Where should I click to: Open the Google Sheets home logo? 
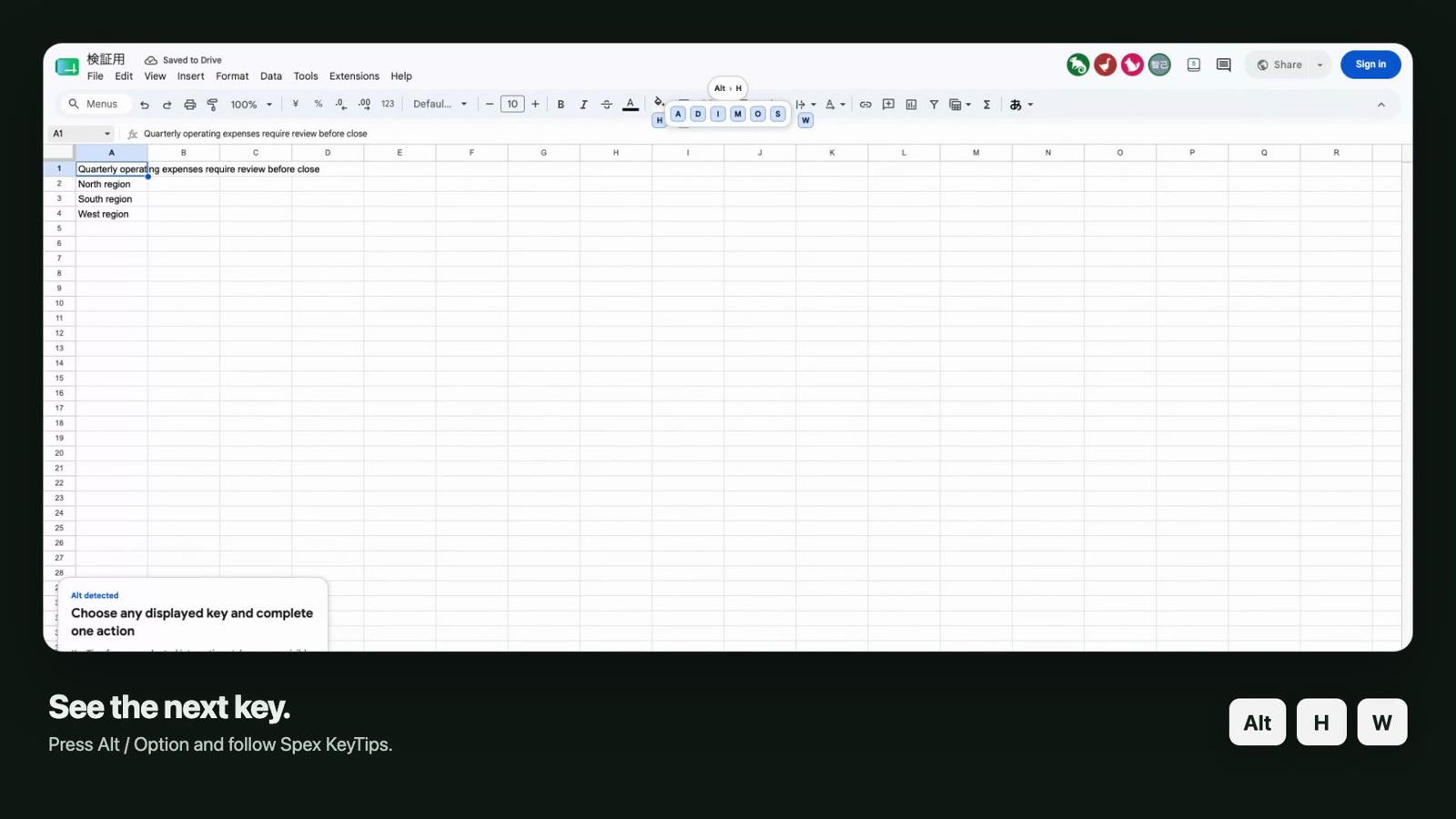67,66
